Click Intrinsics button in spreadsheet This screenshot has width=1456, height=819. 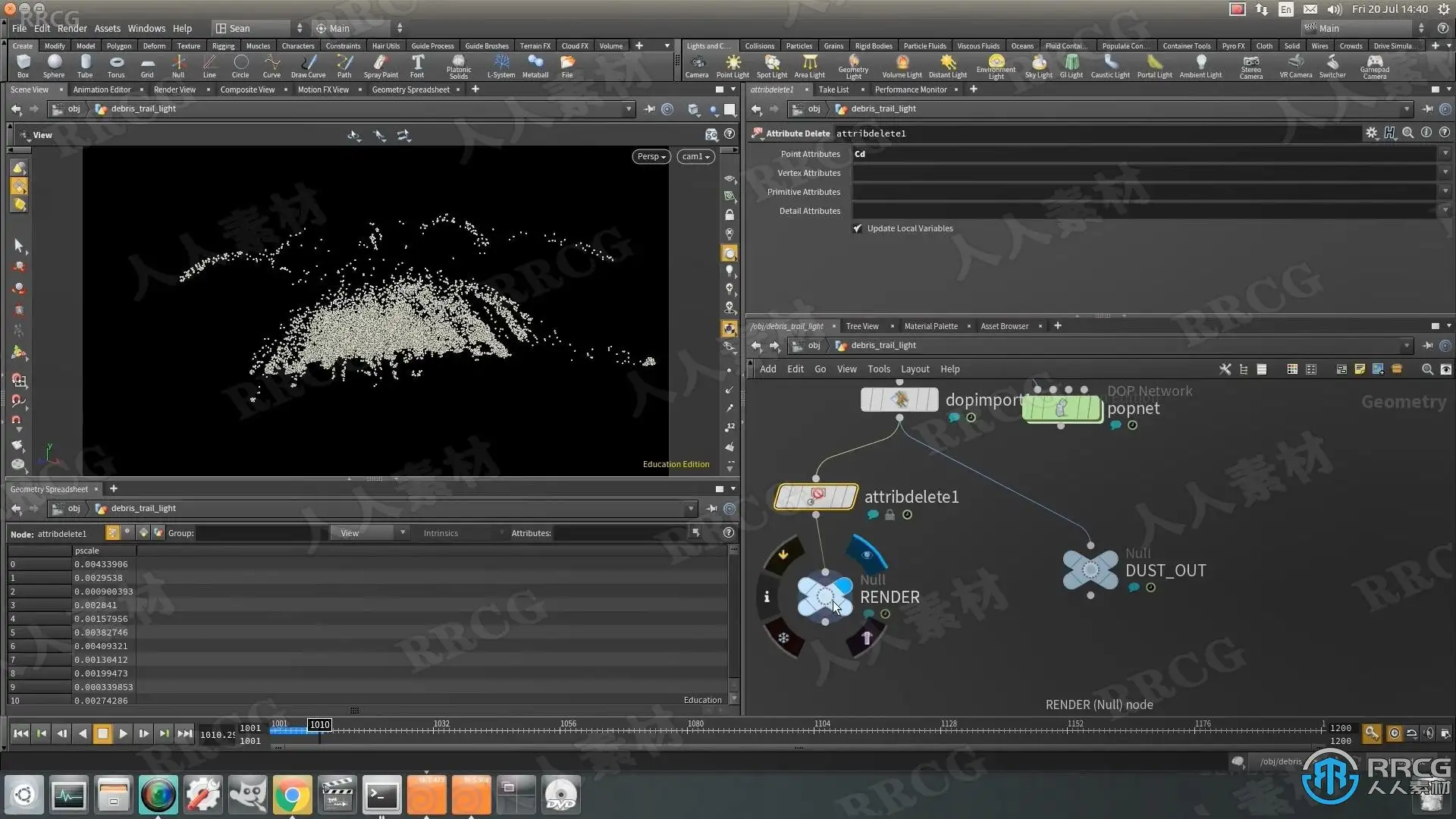pos(441,533)
